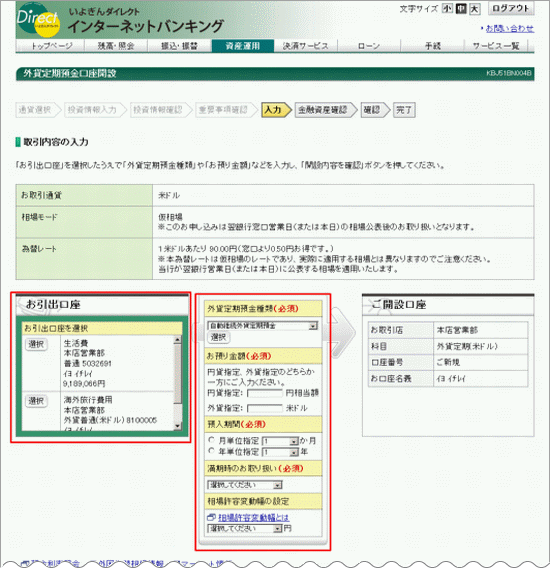Select the 生活費 withdrawal account
This screenshot has height=568, width=550.
(36, 344)
